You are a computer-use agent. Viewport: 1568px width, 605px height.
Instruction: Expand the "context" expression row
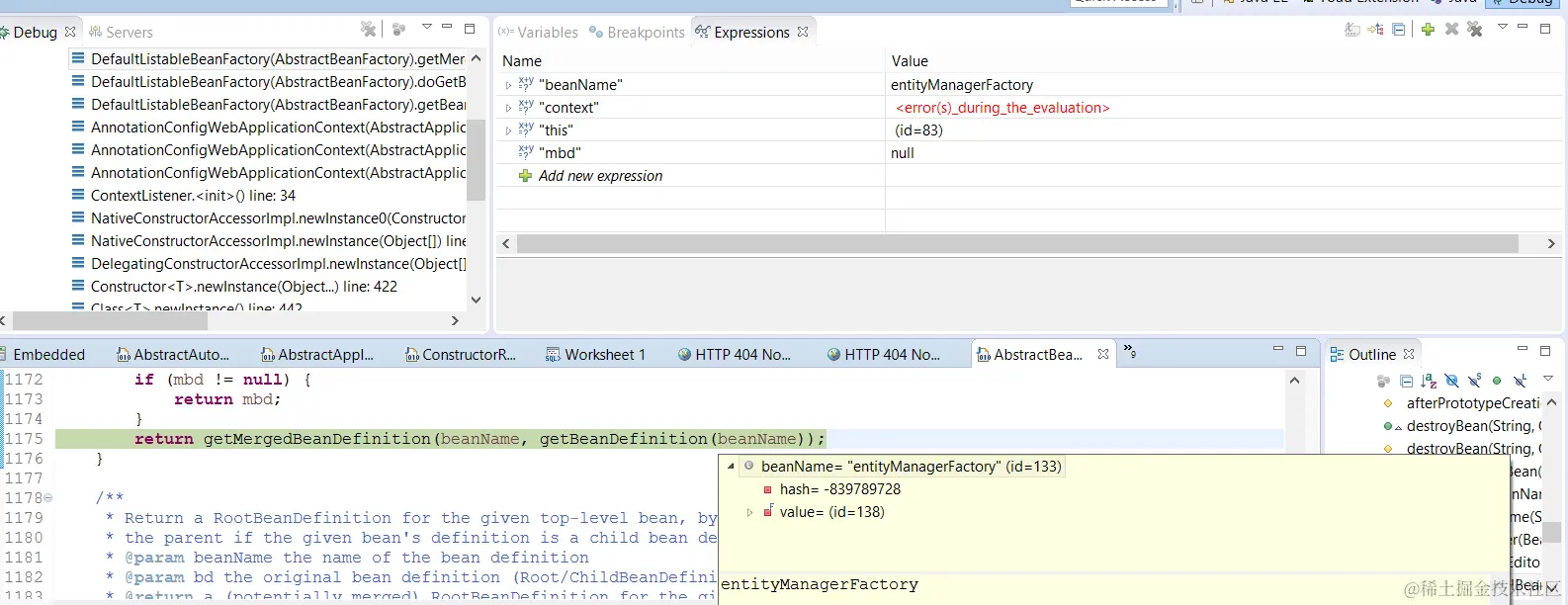tap(508, 109)
